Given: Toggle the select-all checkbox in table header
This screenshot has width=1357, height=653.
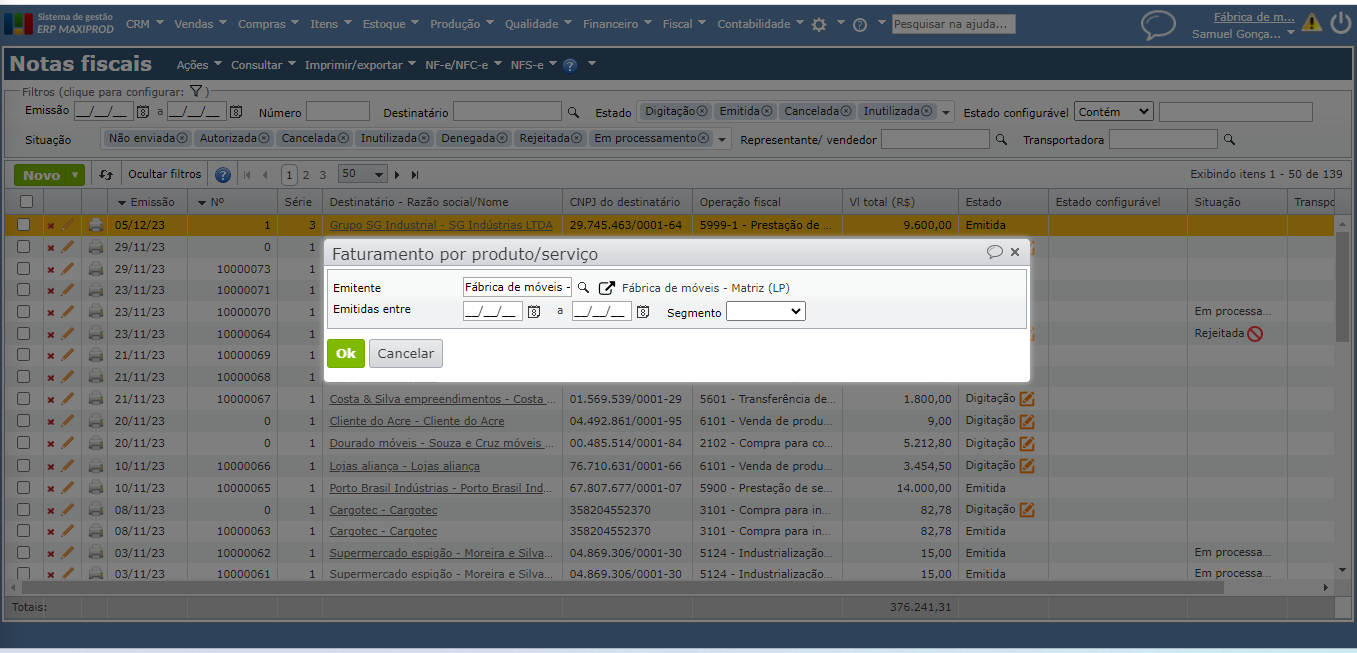Looking at the screenshot, I should click(26, 202).
